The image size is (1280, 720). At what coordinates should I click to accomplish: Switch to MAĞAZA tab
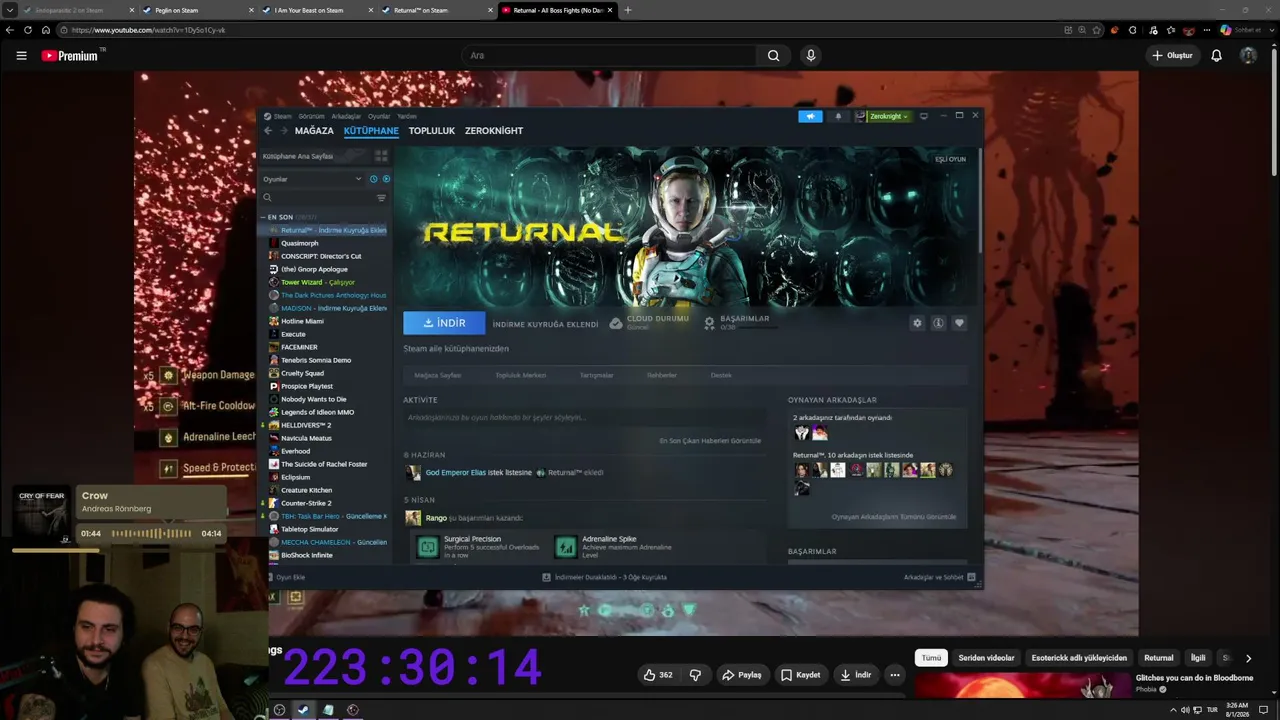pos(314,131)
